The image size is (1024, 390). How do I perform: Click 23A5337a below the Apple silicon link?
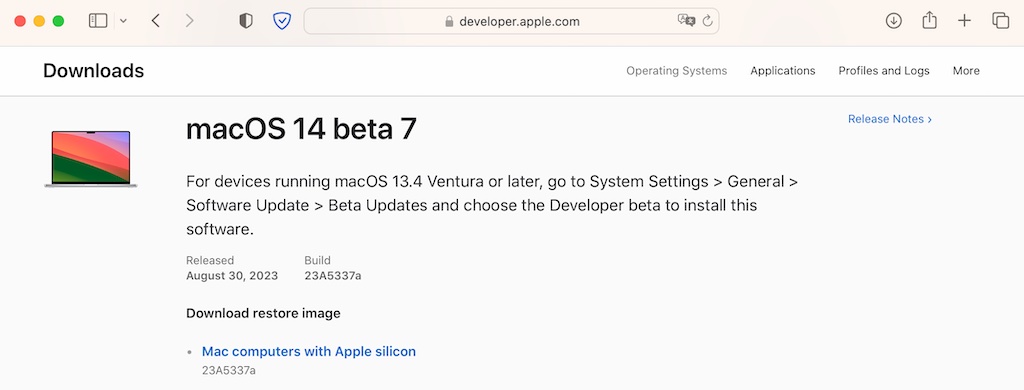tap(229, 370)
